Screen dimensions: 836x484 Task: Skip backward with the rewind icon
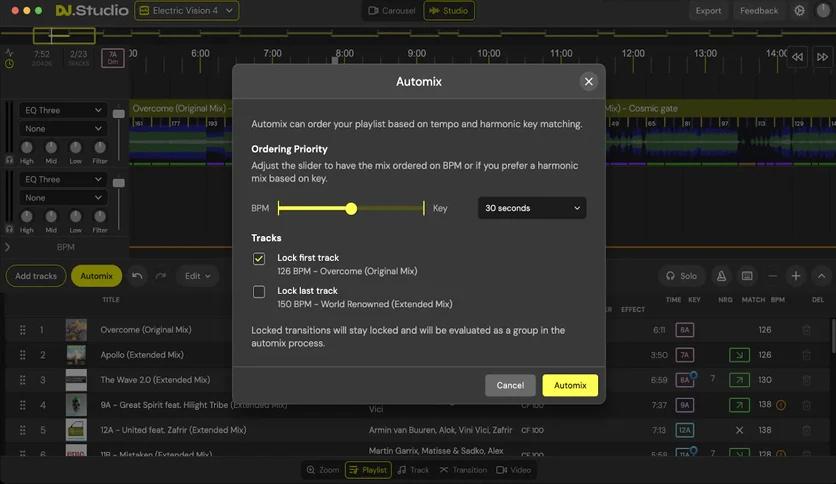[x=797, y=57]
